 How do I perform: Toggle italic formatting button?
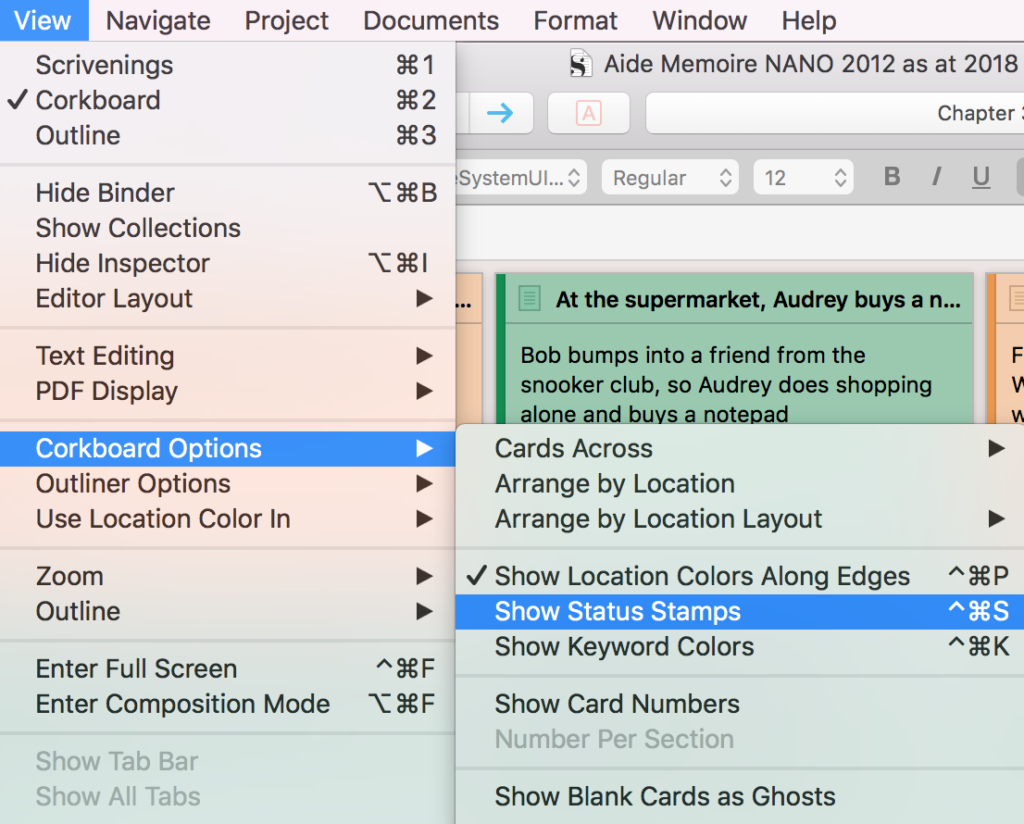(937, 177)
